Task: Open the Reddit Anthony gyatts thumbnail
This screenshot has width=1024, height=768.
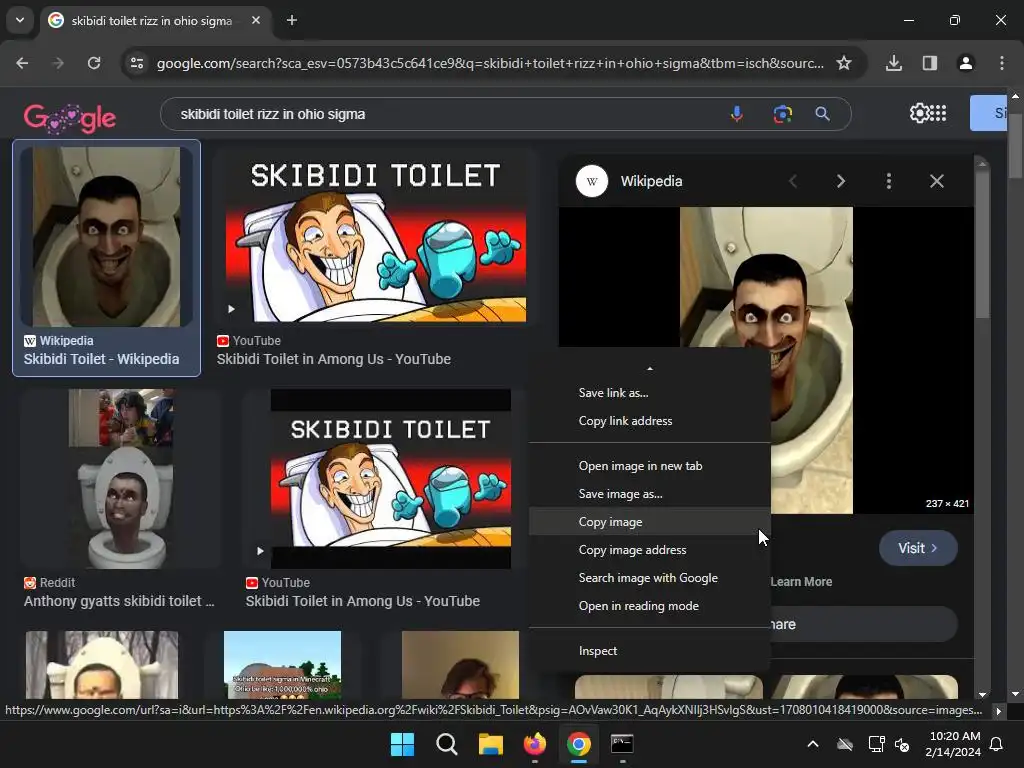Action: pos(121,479)
